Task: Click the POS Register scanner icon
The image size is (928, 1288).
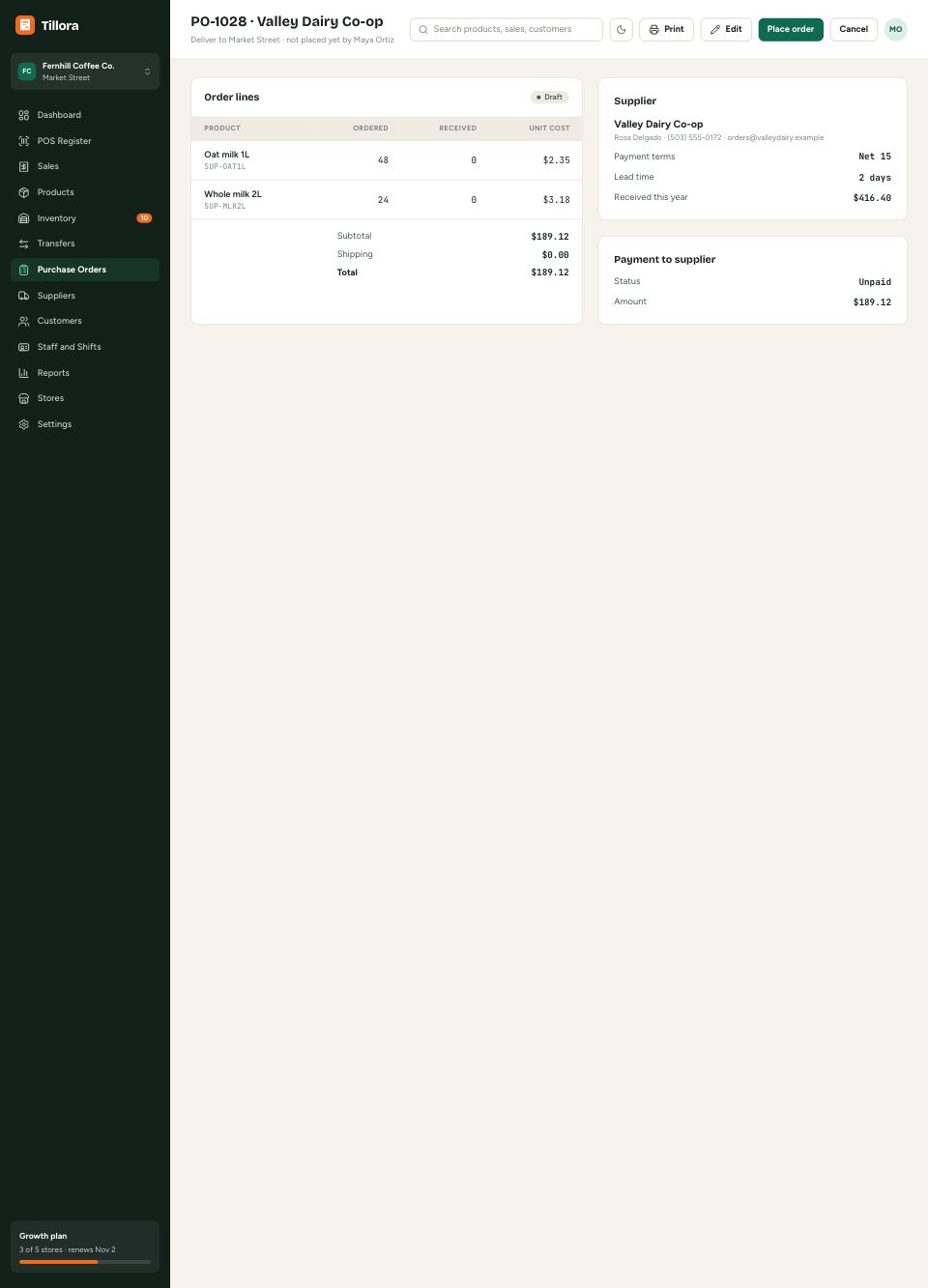Action: (x=24, y=141)
